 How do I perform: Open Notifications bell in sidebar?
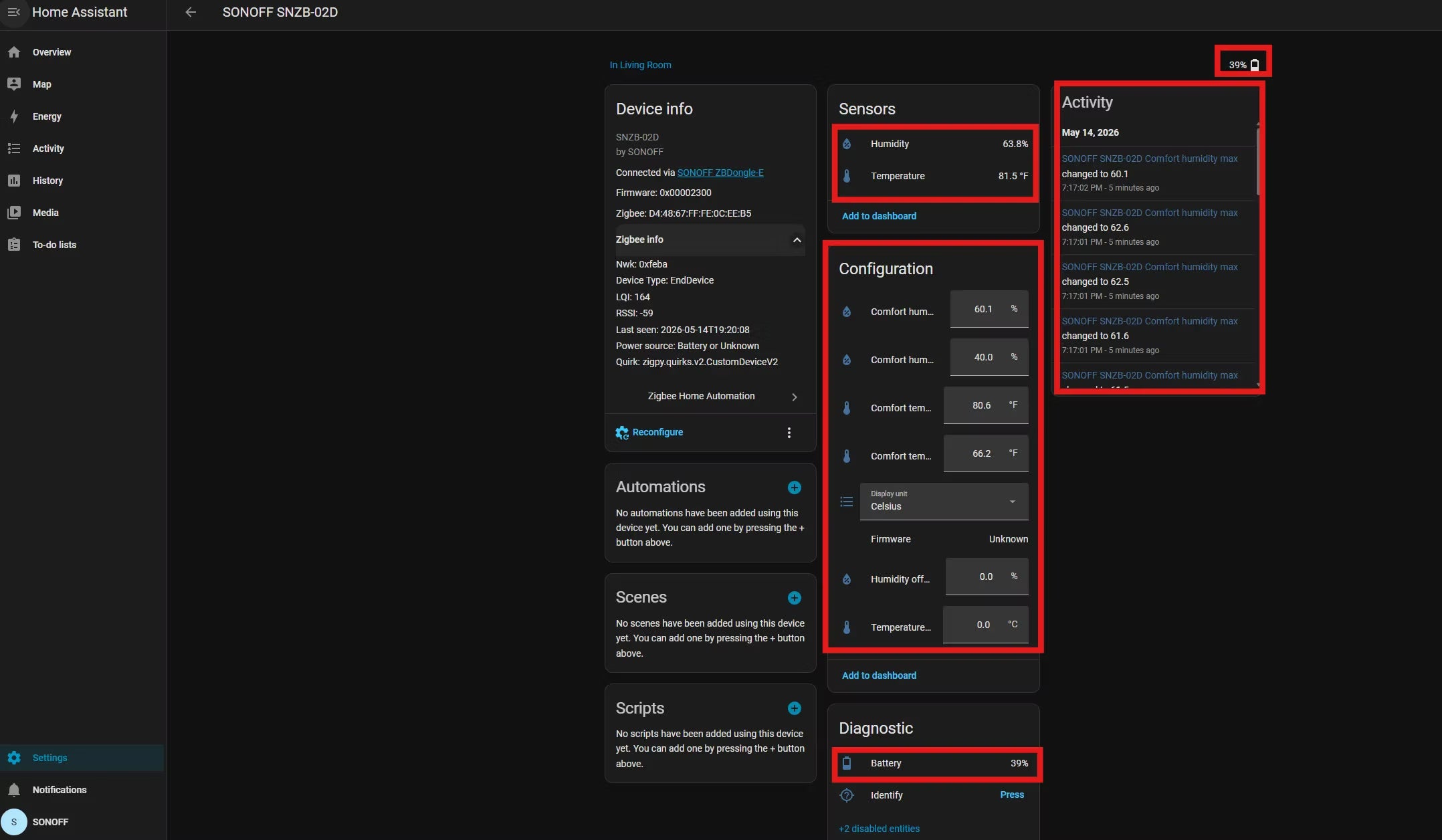(14, 790)
